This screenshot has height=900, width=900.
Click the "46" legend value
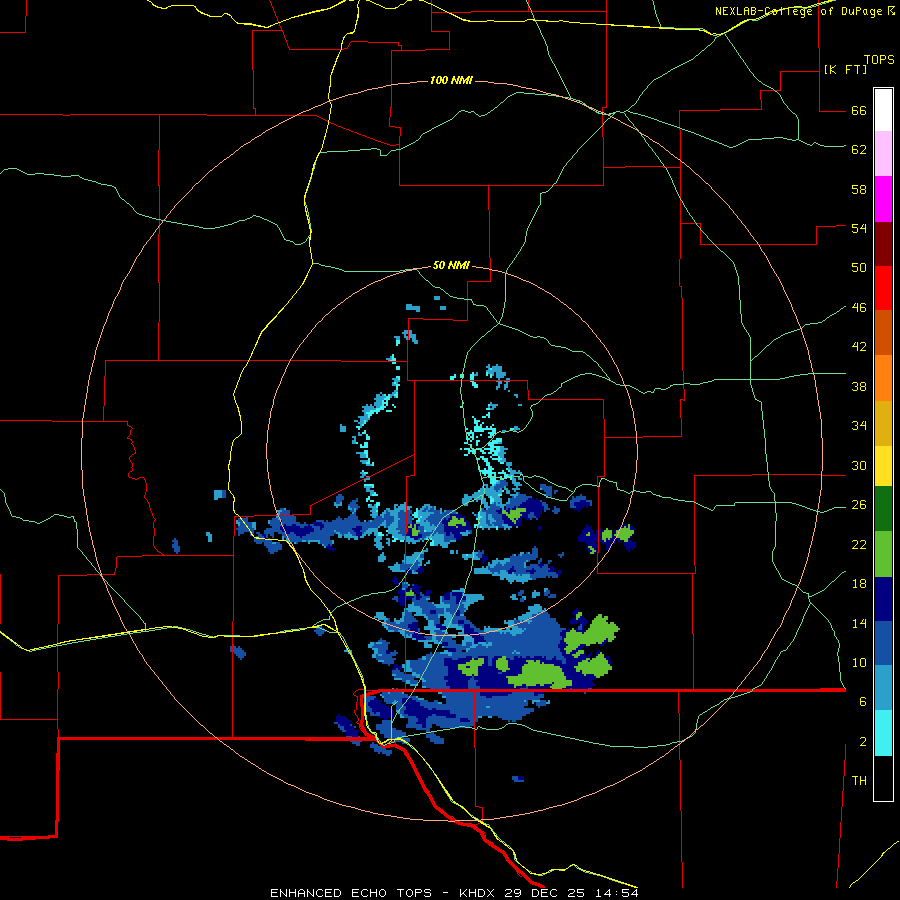(859, 308)
